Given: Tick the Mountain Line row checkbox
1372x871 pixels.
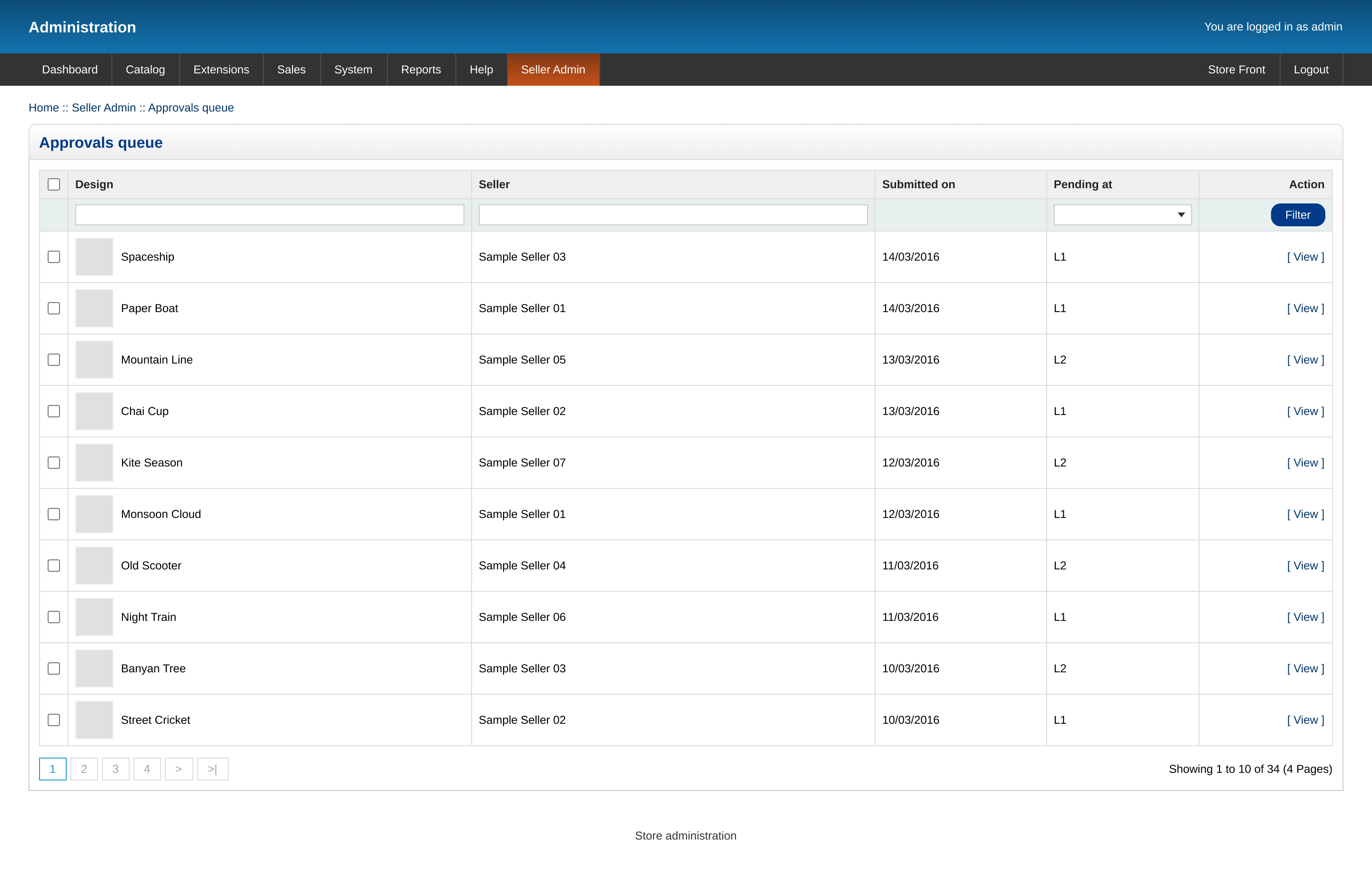Looking at the screenshot, I should [x=53, y=360].
